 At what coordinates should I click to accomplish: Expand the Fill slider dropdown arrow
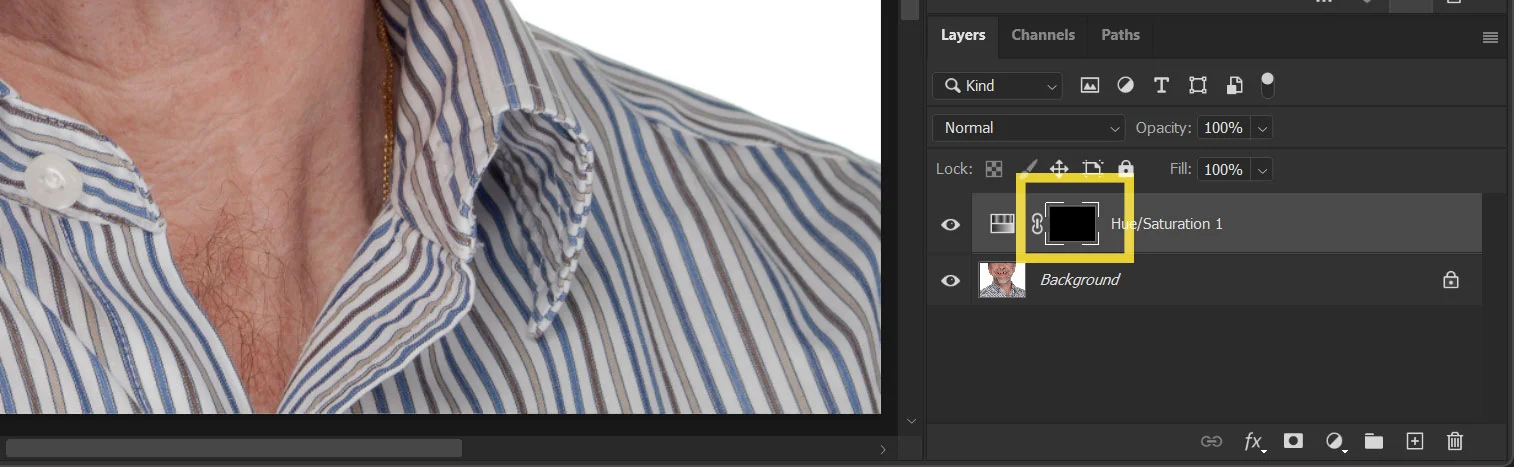pyautogui.click(x=1262, y=170)
